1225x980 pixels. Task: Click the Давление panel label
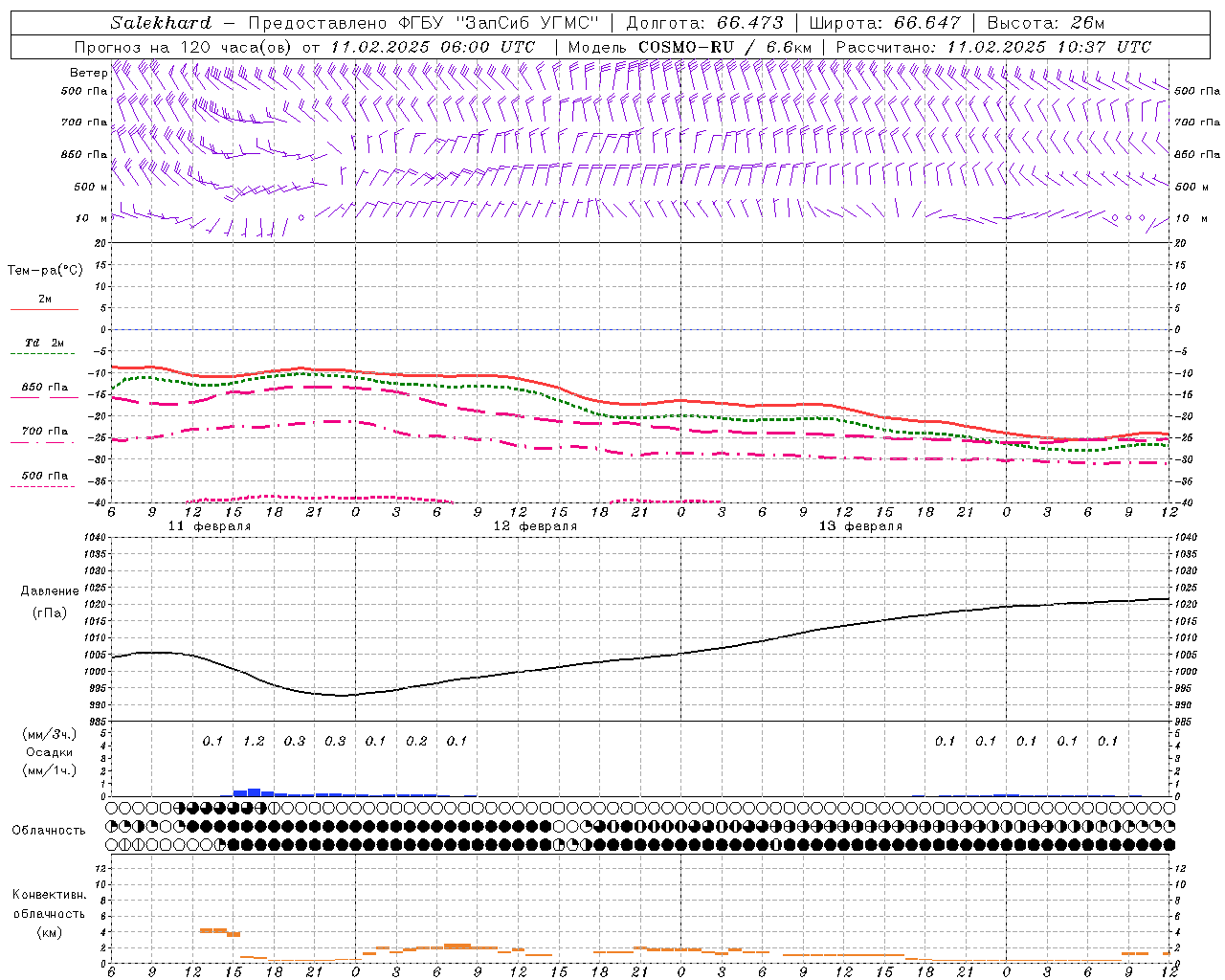coord(50,591)
